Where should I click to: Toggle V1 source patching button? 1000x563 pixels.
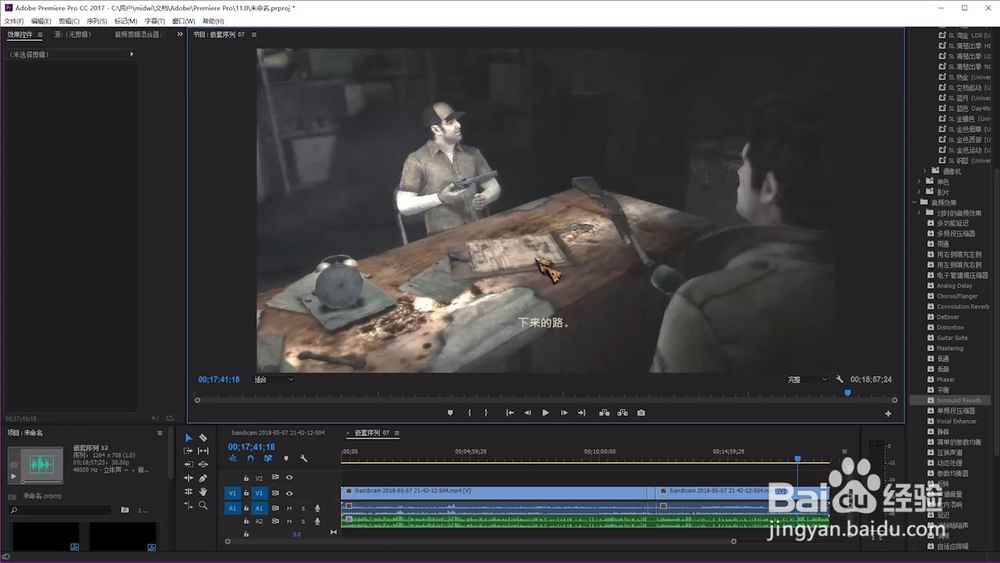(232, 493)
